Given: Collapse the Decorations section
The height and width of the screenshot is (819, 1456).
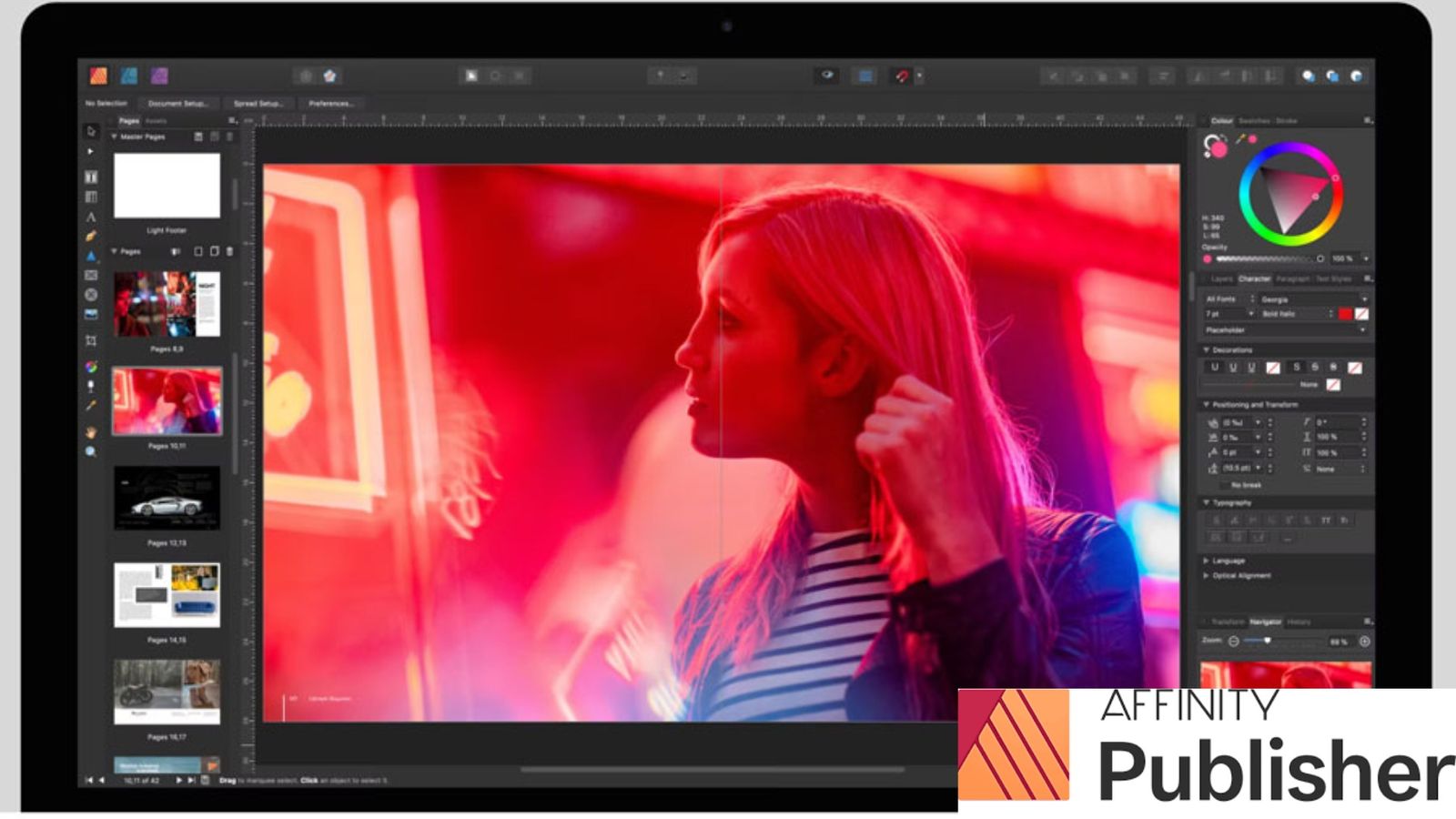Looking at the screenshot, I should [x=1208, y=349].
